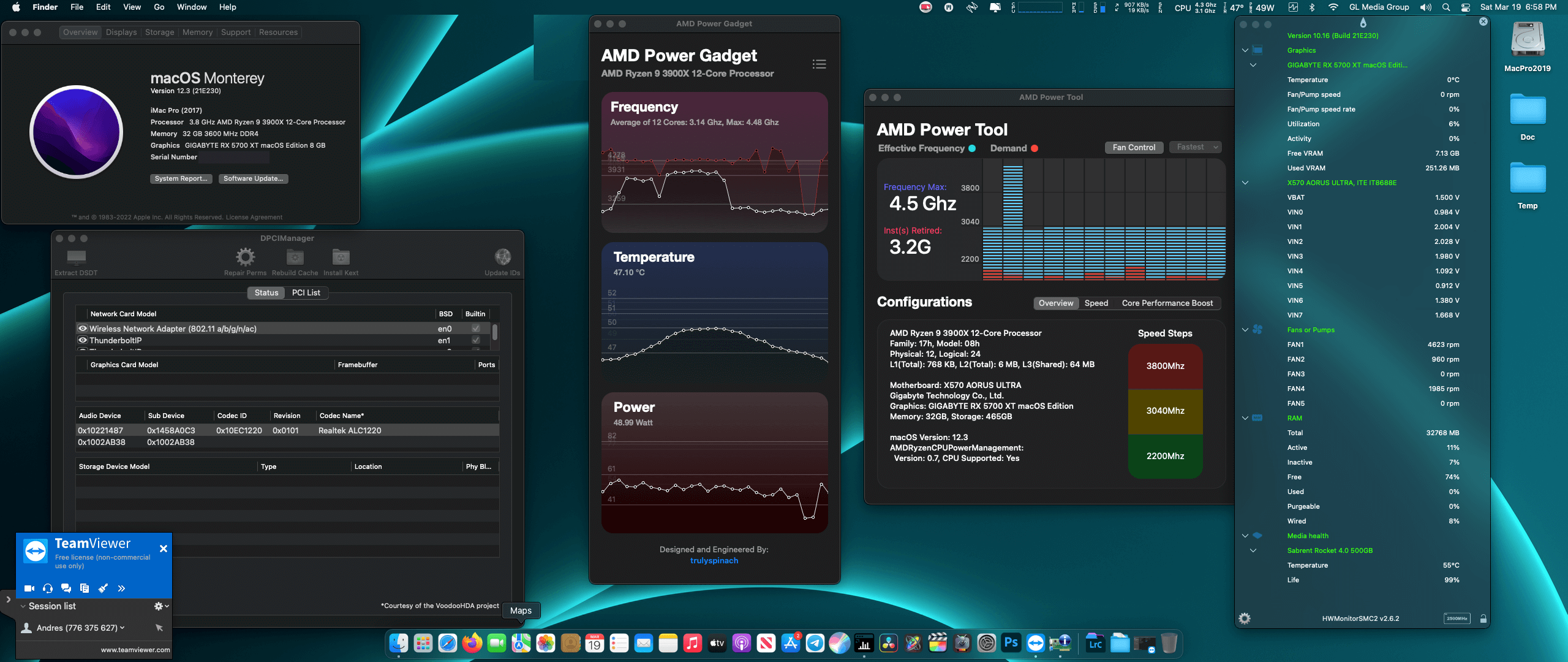The width and height of the screenshot is (1568, 662).
Task: Expand more TeamViewer tools double arrow
Action: 121,588
